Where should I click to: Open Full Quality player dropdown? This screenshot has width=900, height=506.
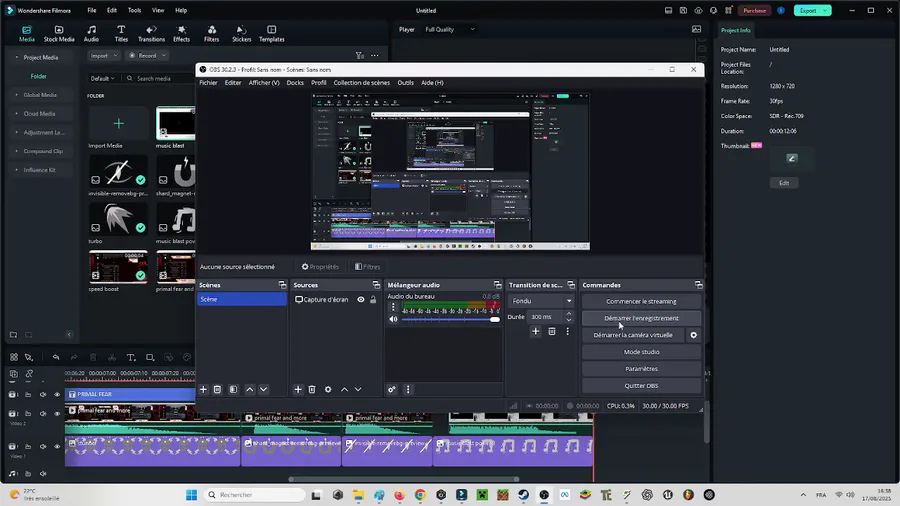(450, 29)
